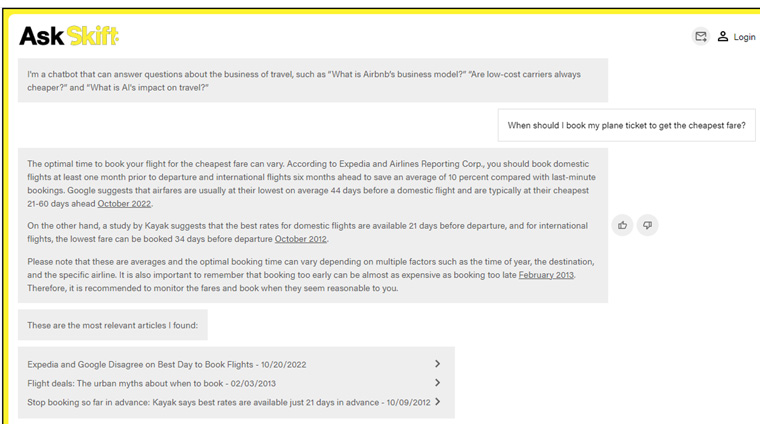
Task: Select the user question message bubble
Action: 626,126
